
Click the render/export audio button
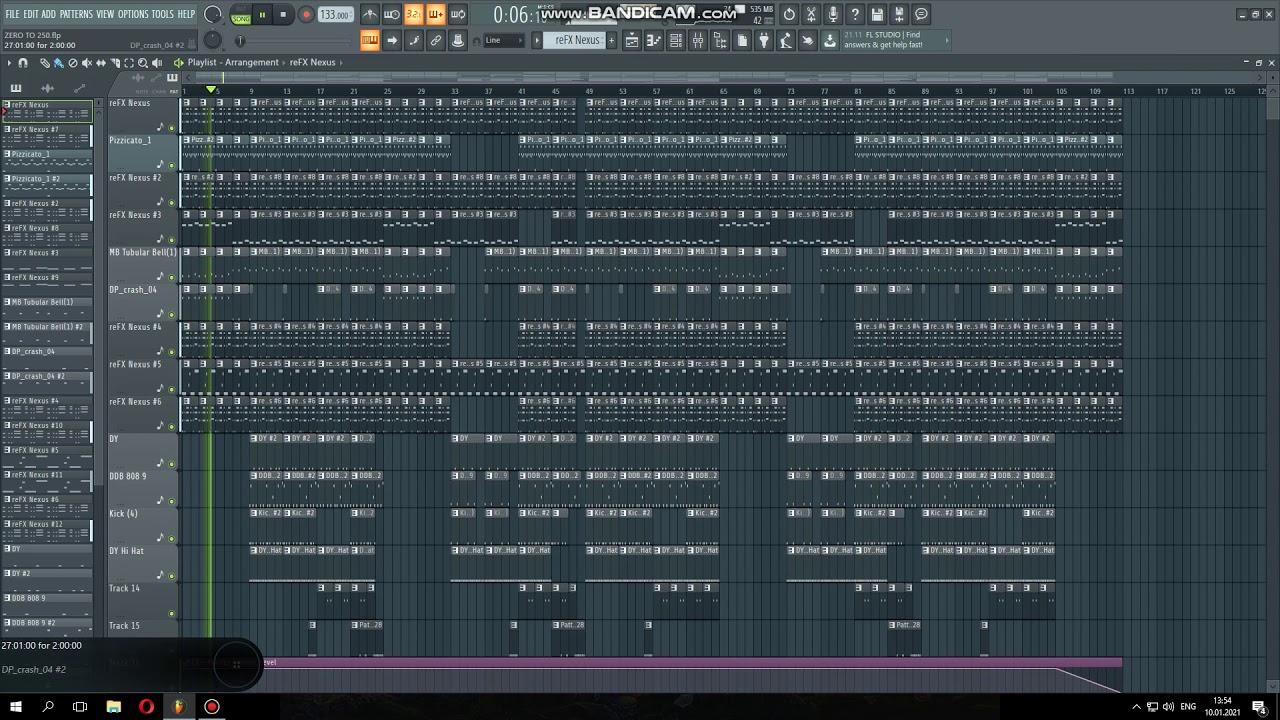[x=899, y=14]
